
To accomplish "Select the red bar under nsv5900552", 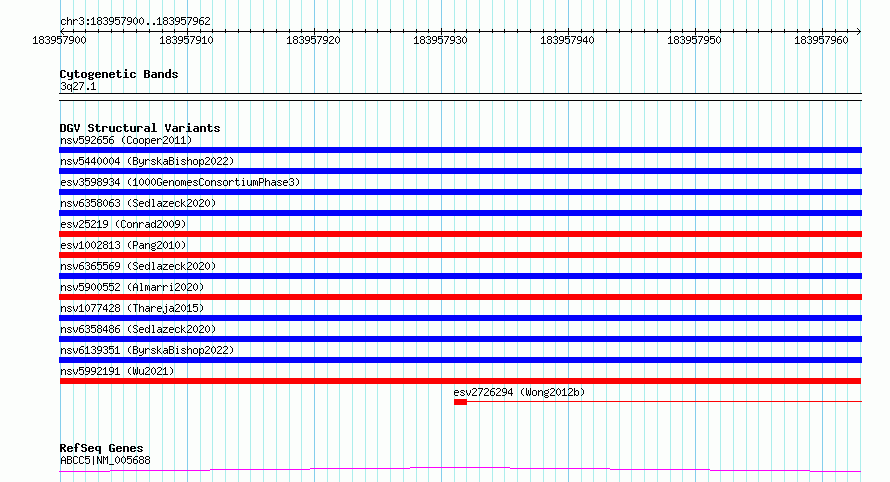I will (460, 297).
